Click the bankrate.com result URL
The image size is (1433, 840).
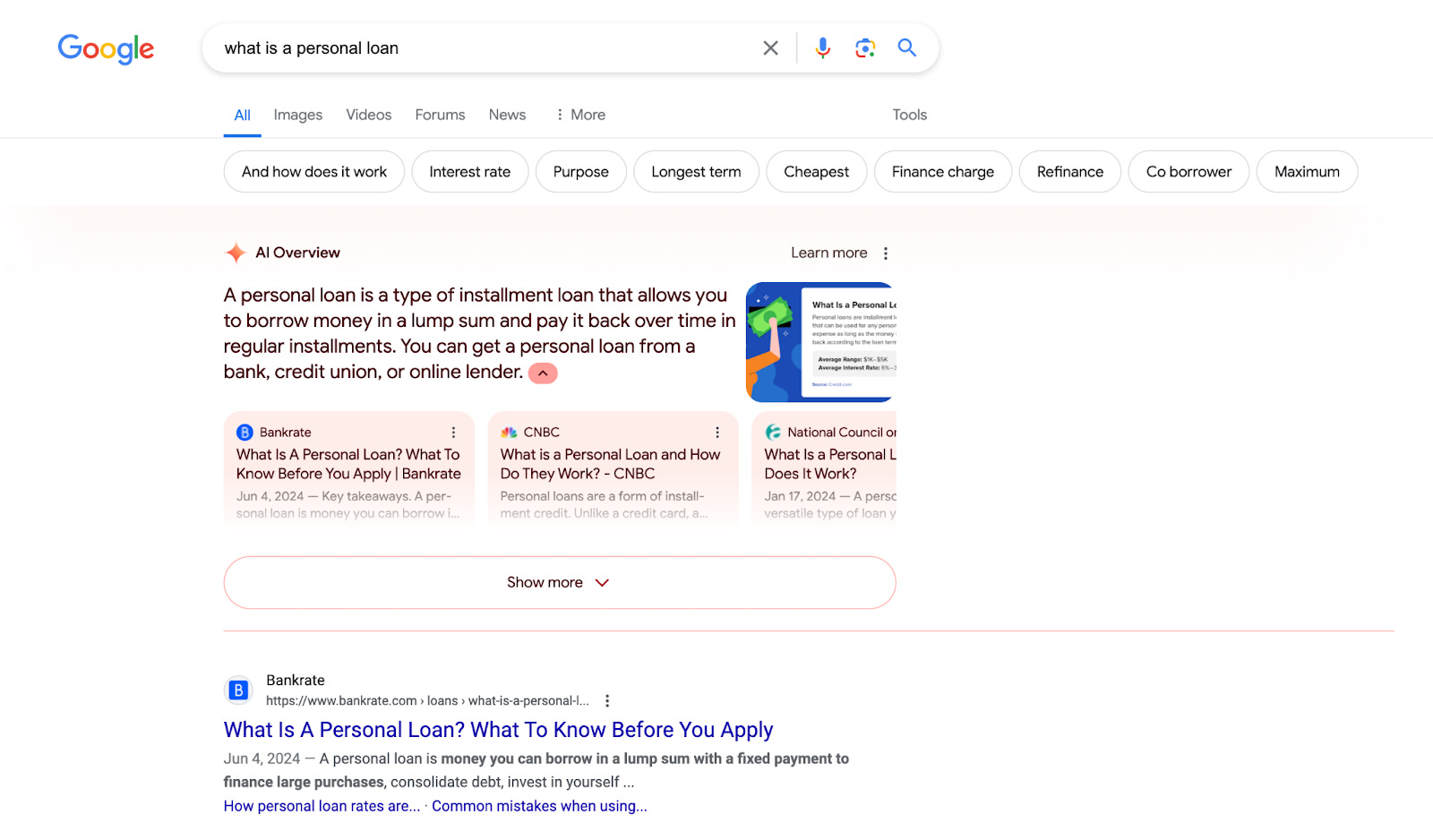click(x=427, y=701)
